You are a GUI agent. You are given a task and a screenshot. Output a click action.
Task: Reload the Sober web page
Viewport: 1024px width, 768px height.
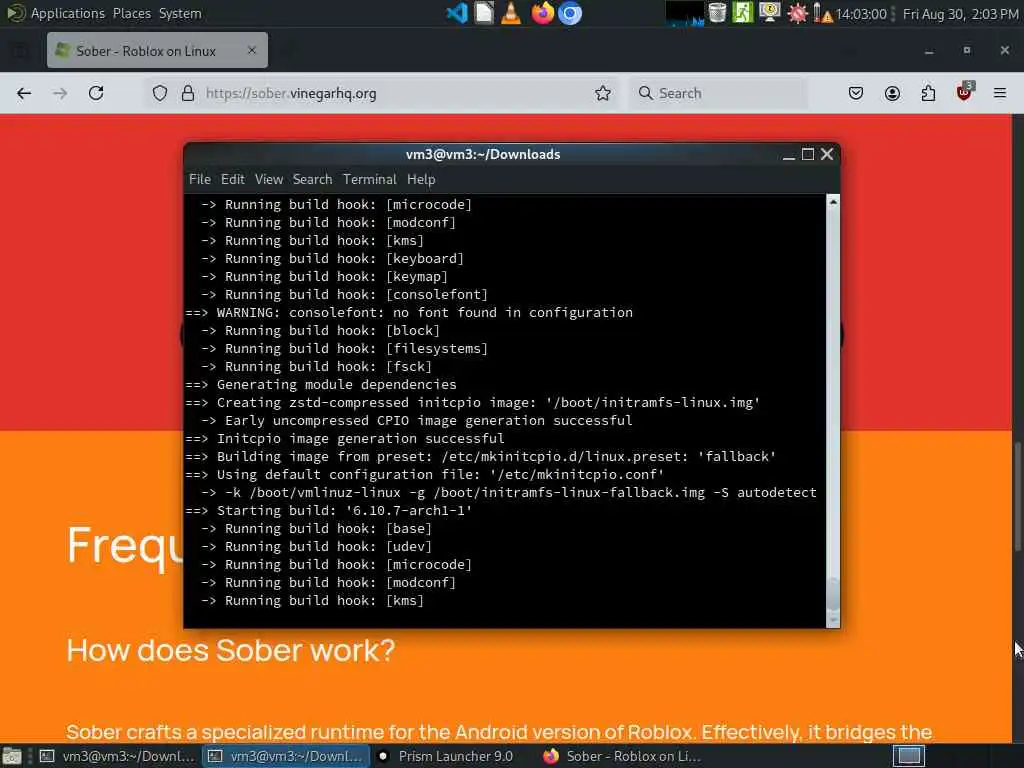click(x=96, y=93)
